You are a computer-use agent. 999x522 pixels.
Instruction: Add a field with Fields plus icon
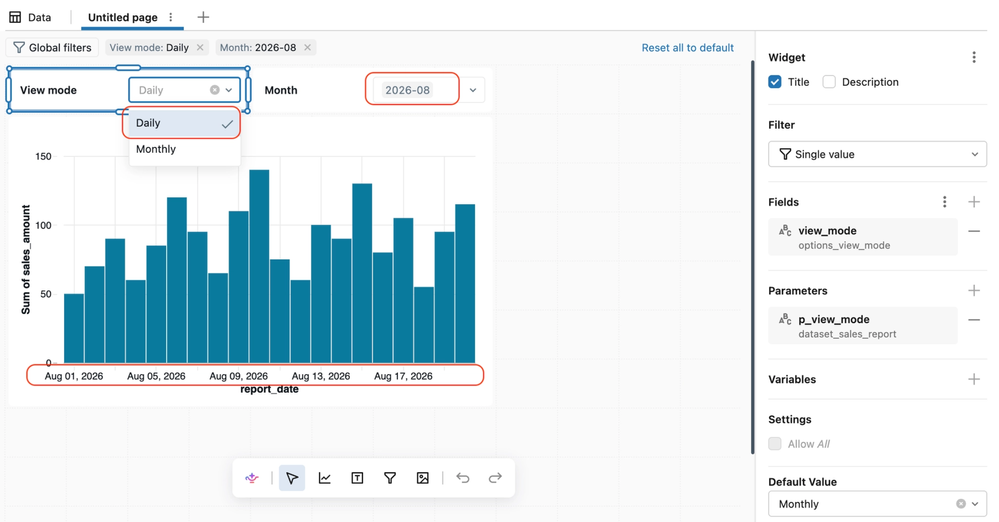click(x=974, y=202)
